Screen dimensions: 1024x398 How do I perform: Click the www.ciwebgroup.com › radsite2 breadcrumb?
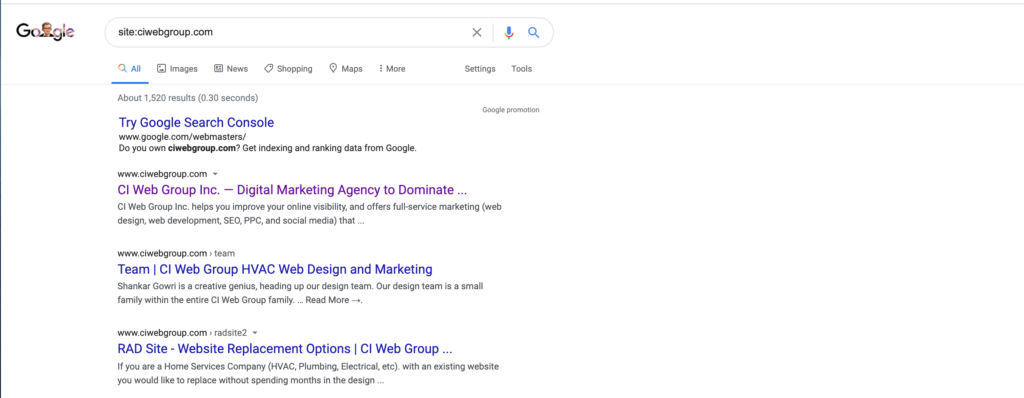182,332
